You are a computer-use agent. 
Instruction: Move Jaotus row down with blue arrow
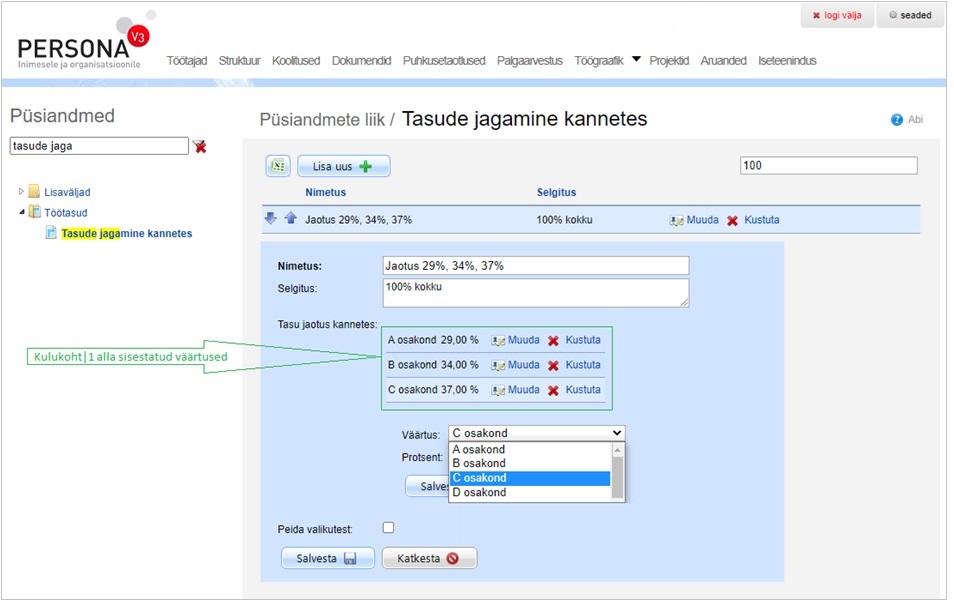pyautogui.click(x=271, y=219)
